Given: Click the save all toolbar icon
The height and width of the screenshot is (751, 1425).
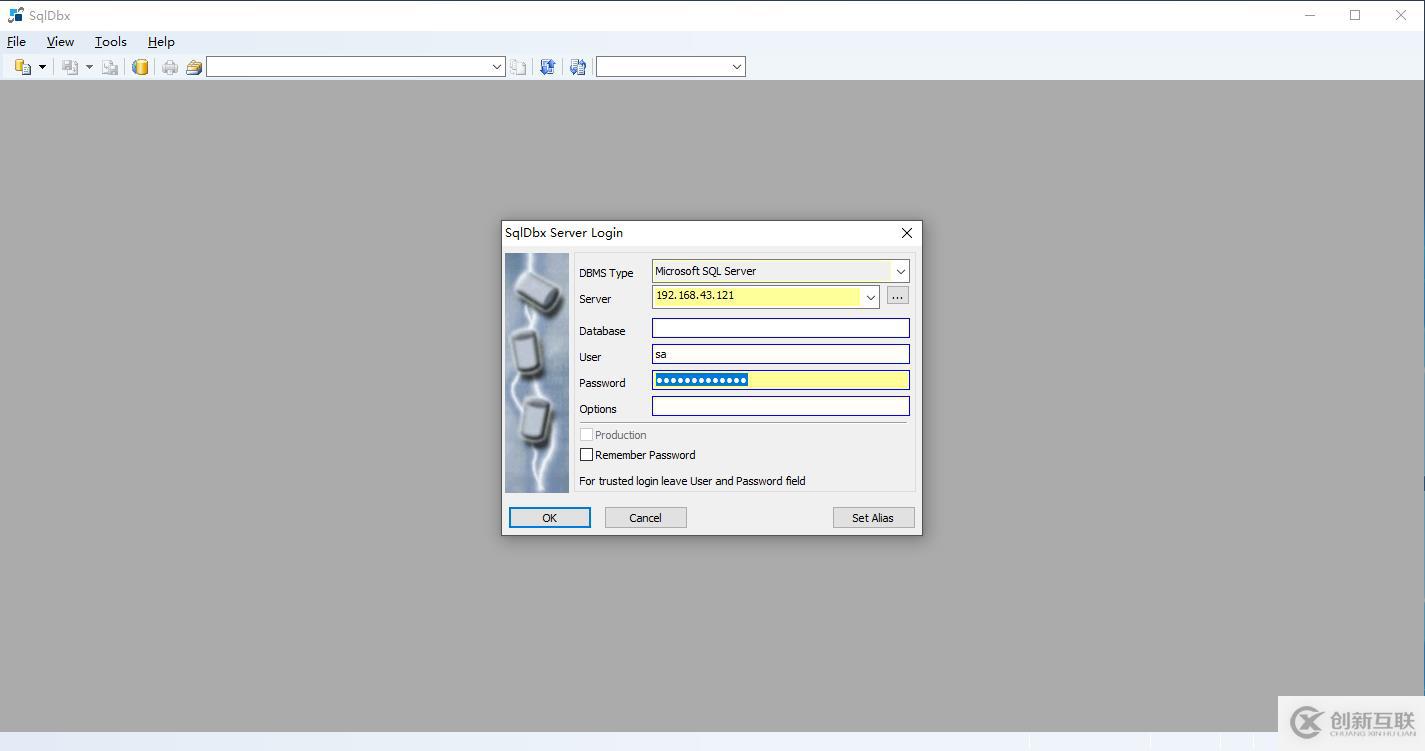Looking at the screenshot, I should click(x=110, y=67).
